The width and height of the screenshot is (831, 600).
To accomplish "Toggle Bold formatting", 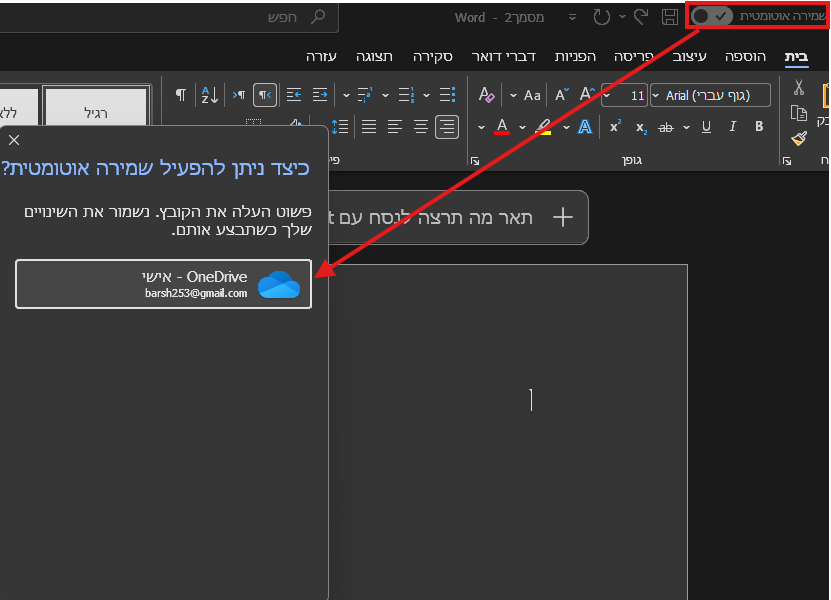I will click(x=759, y=127).
